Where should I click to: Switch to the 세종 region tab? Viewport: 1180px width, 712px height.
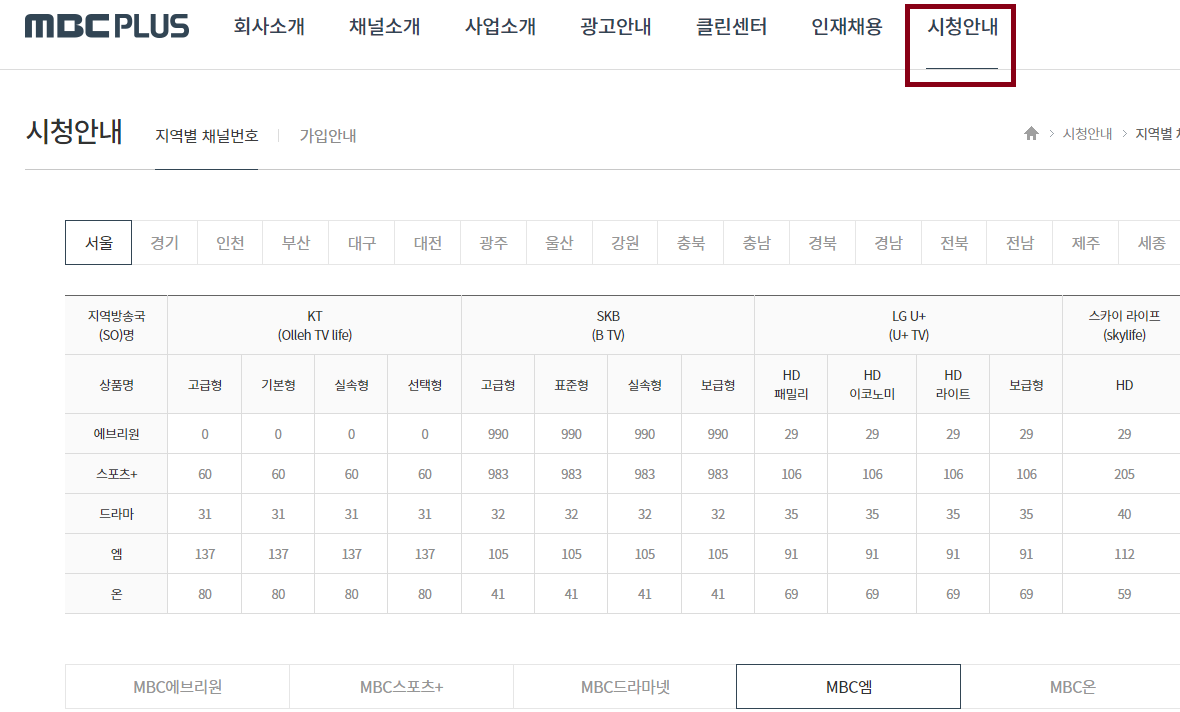pyautogui.click(x=1151, y=242)
